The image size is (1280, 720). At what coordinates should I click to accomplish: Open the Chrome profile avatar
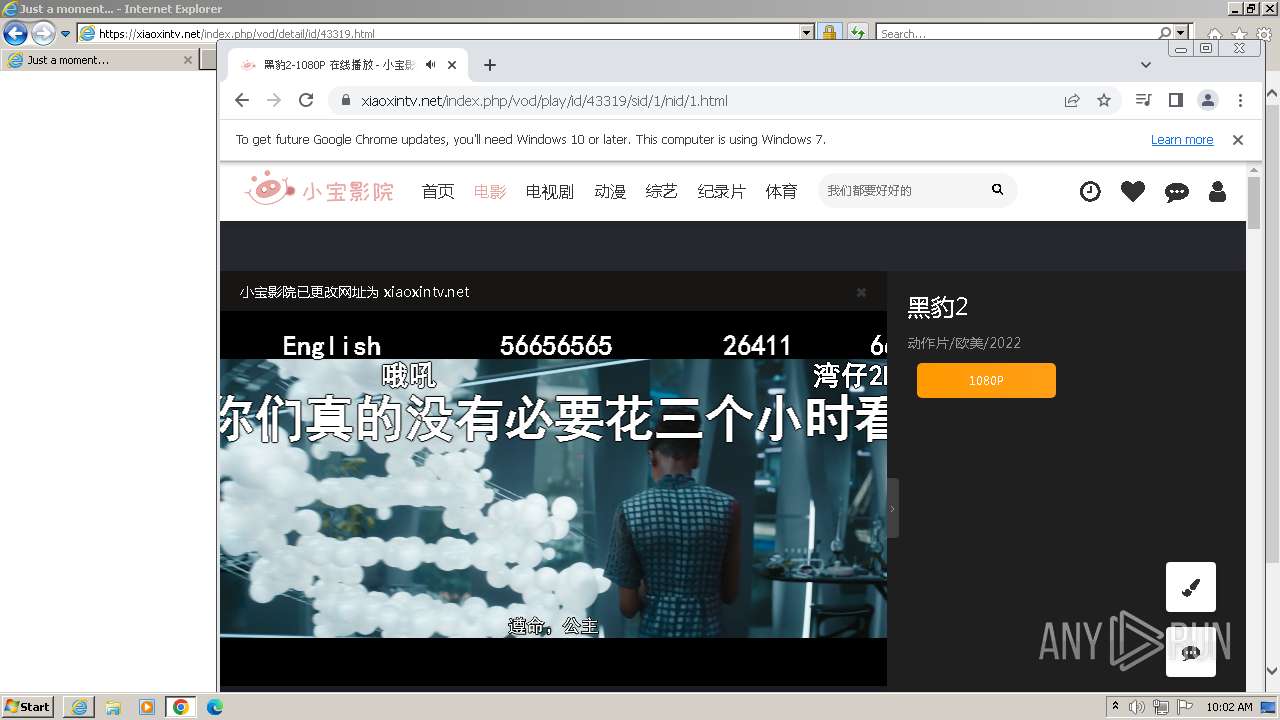click(x=1208, y=100)
